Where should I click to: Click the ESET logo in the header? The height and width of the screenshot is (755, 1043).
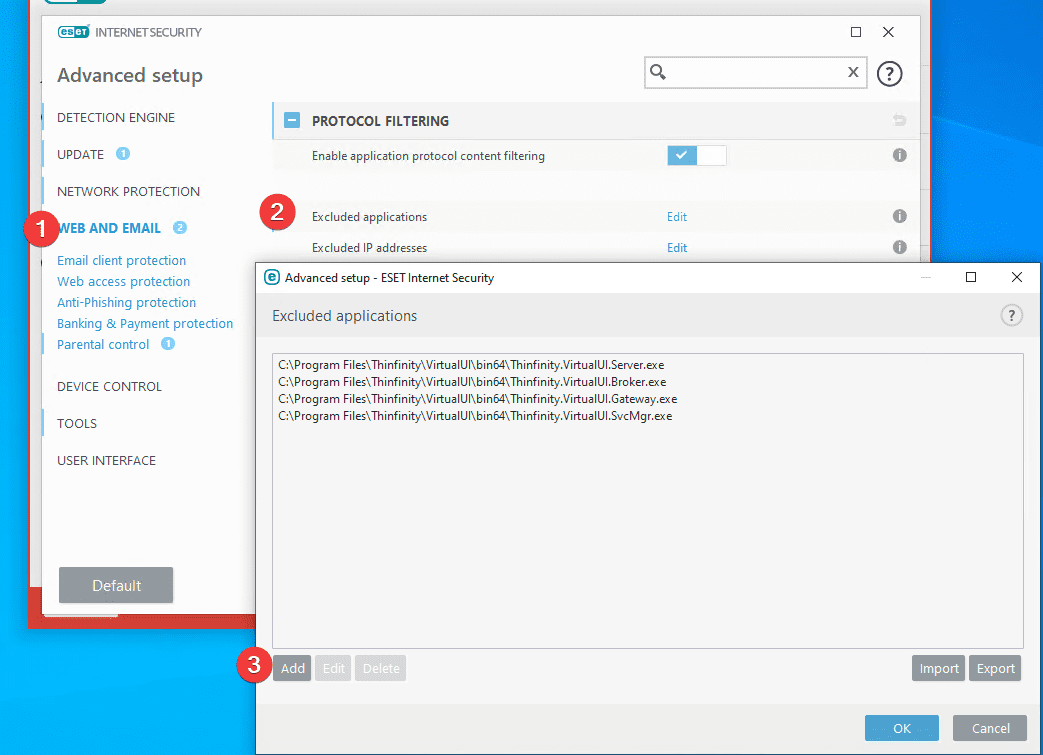pyautogui.click(x=73, y=31)
